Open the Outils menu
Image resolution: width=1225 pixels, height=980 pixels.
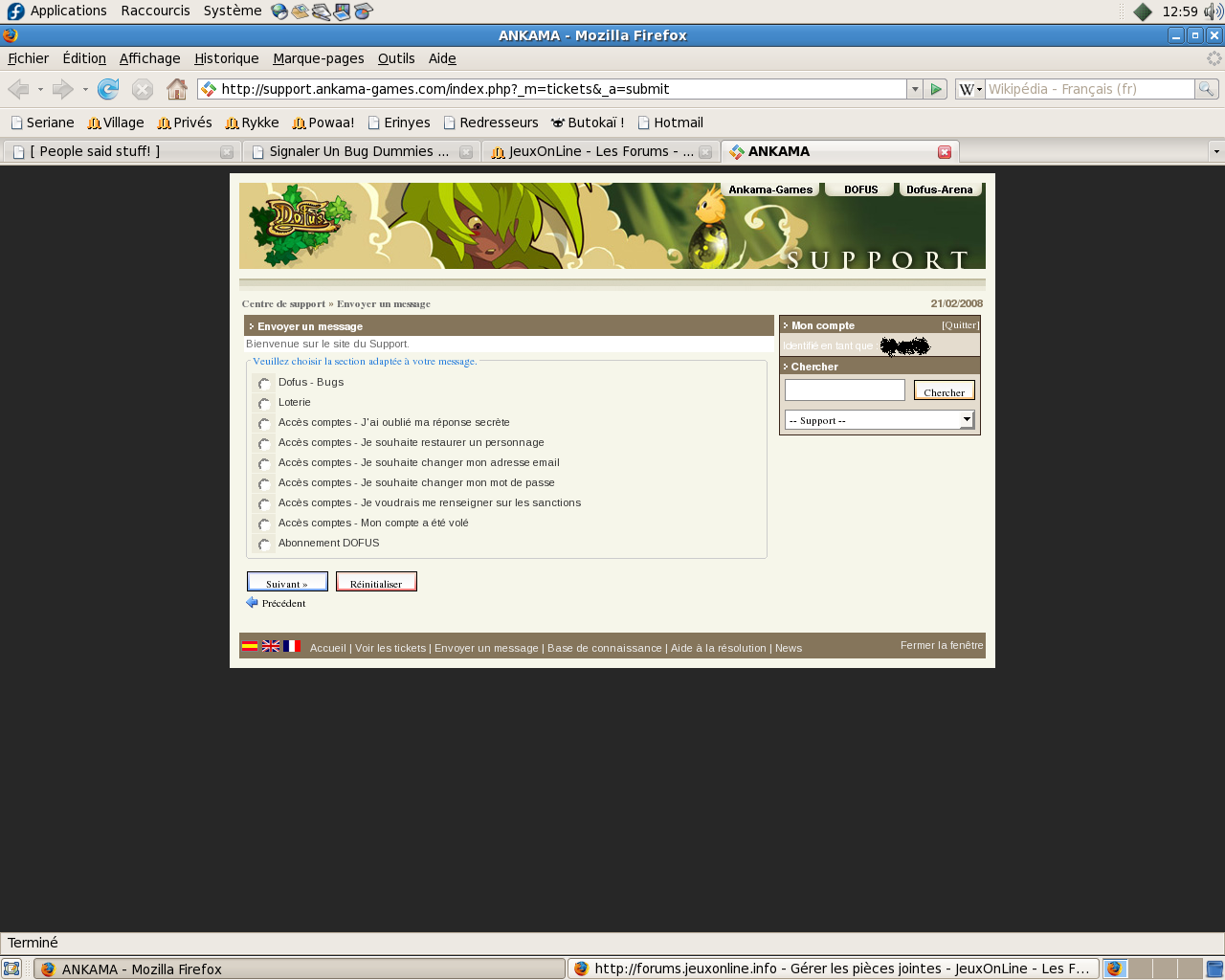point(396,58)
